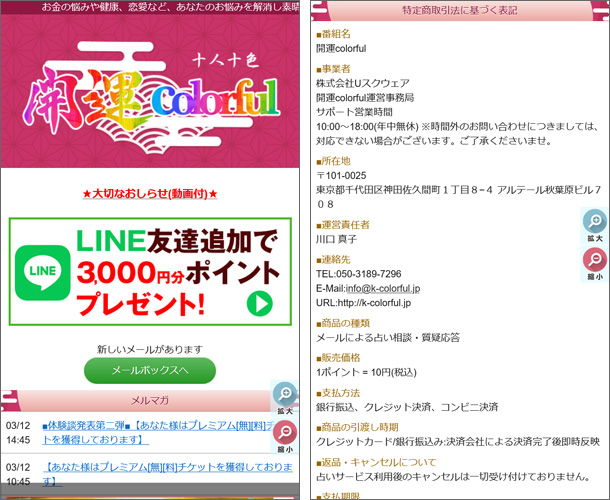Screen dimensions: 610x500
Task: Click the TEL:050-3189-7296 phone number
Action: (358, 274)
